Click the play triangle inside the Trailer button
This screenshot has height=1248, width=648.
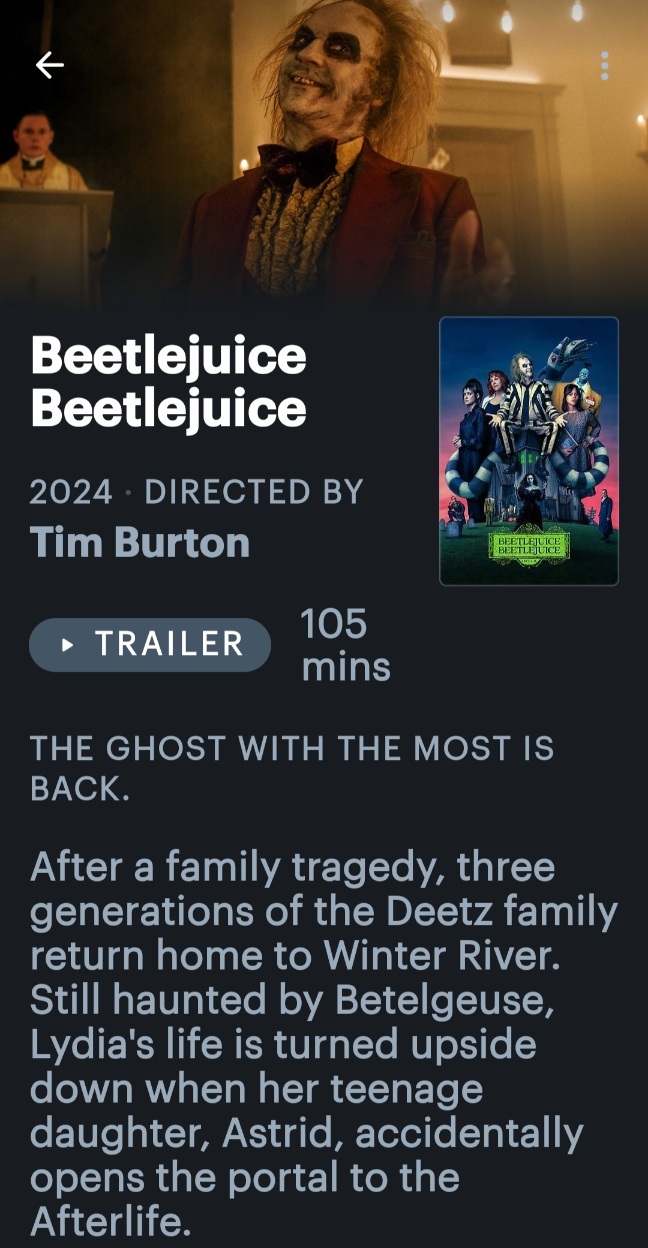68,645
